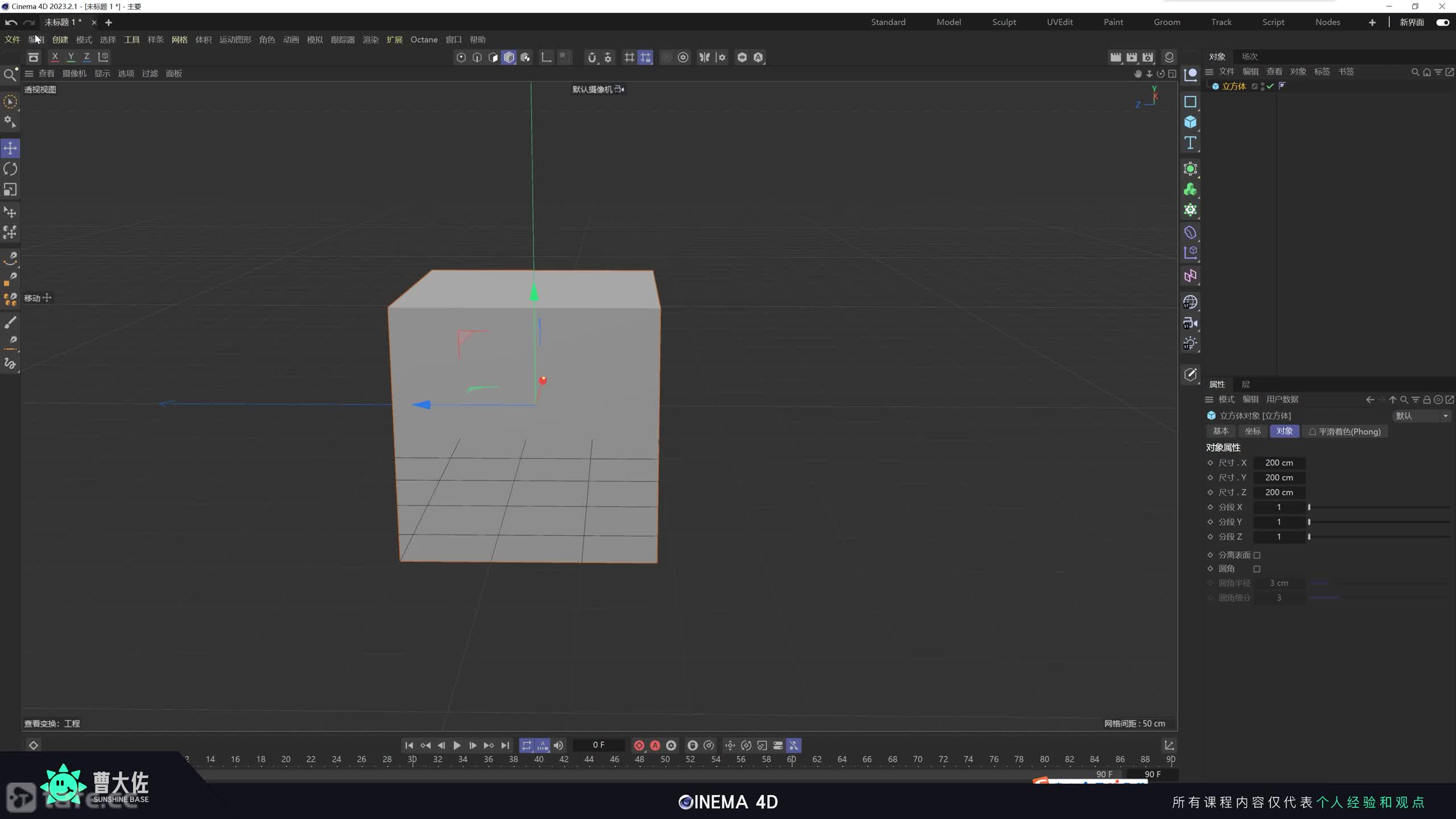The width and height of the screenshot is (1456, 819).
Task: Click the Light object icon
Action: coord(1190,344)
